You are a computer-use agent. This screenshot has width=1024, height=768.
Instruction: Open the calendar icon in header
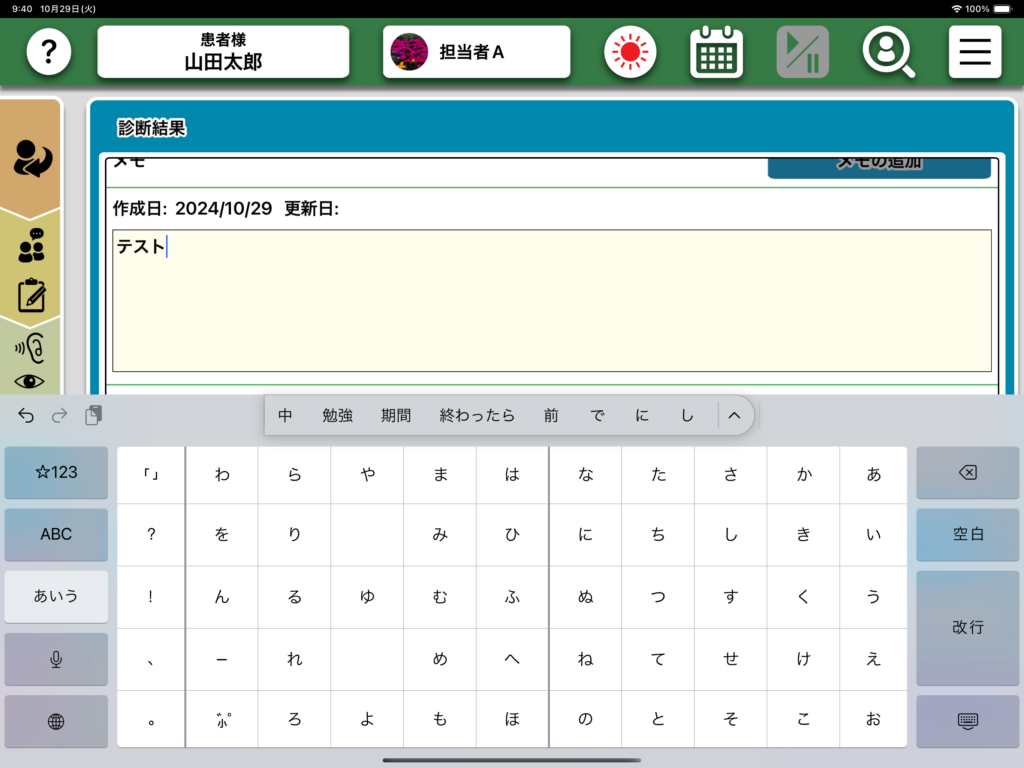click(716, 52)
